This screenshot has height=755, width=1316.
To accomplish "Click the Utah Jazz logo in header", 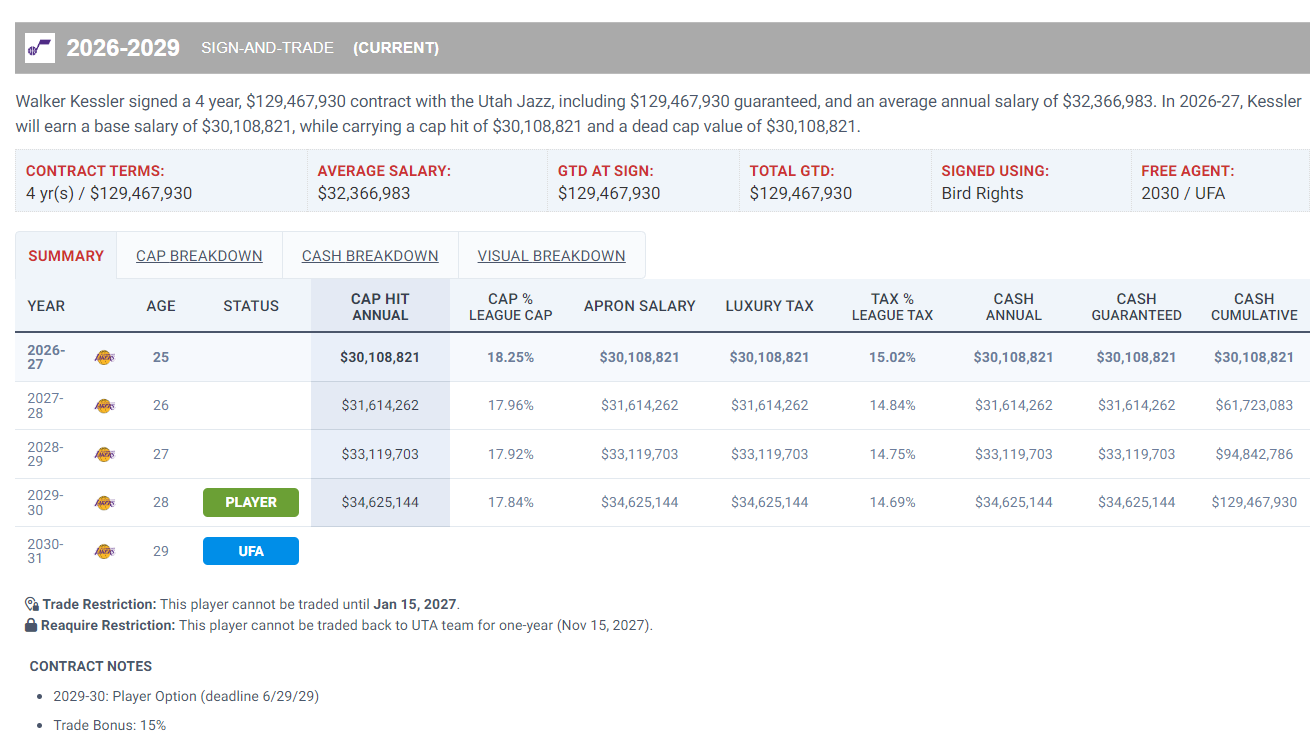I will [x=40, y=47].
